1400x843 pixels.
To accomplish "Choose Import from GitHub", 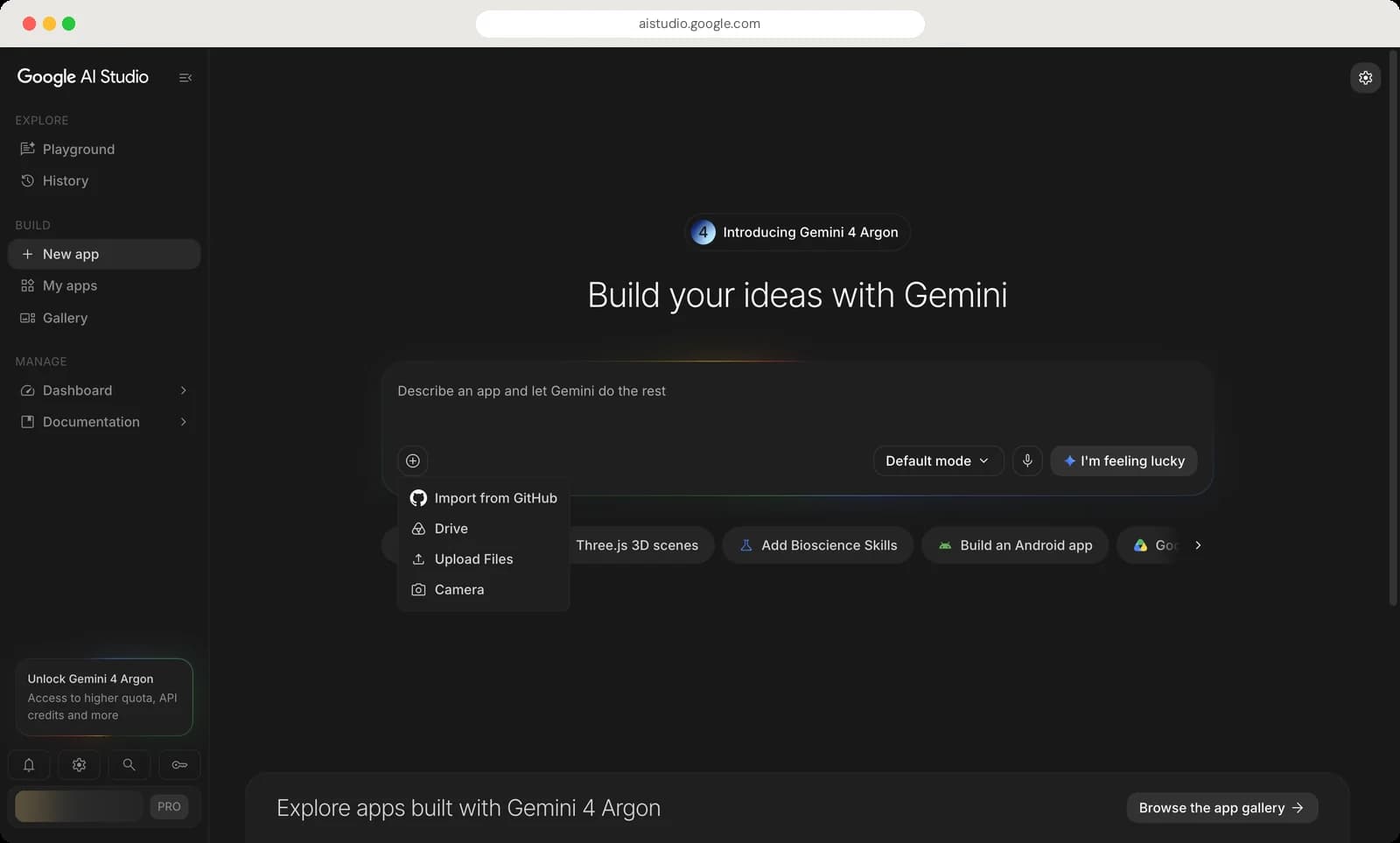I will pos(483,498).
